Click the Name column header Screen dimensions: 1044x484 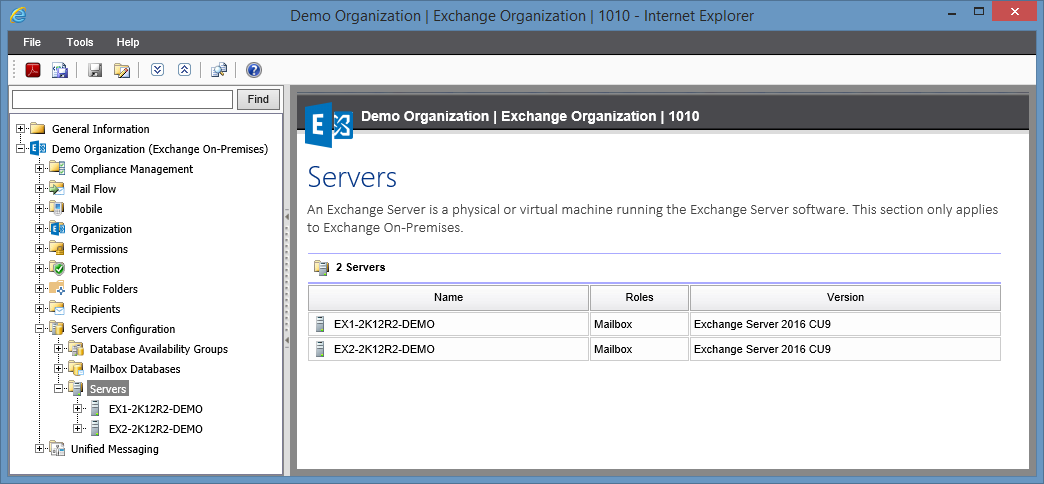click(448, 298)
